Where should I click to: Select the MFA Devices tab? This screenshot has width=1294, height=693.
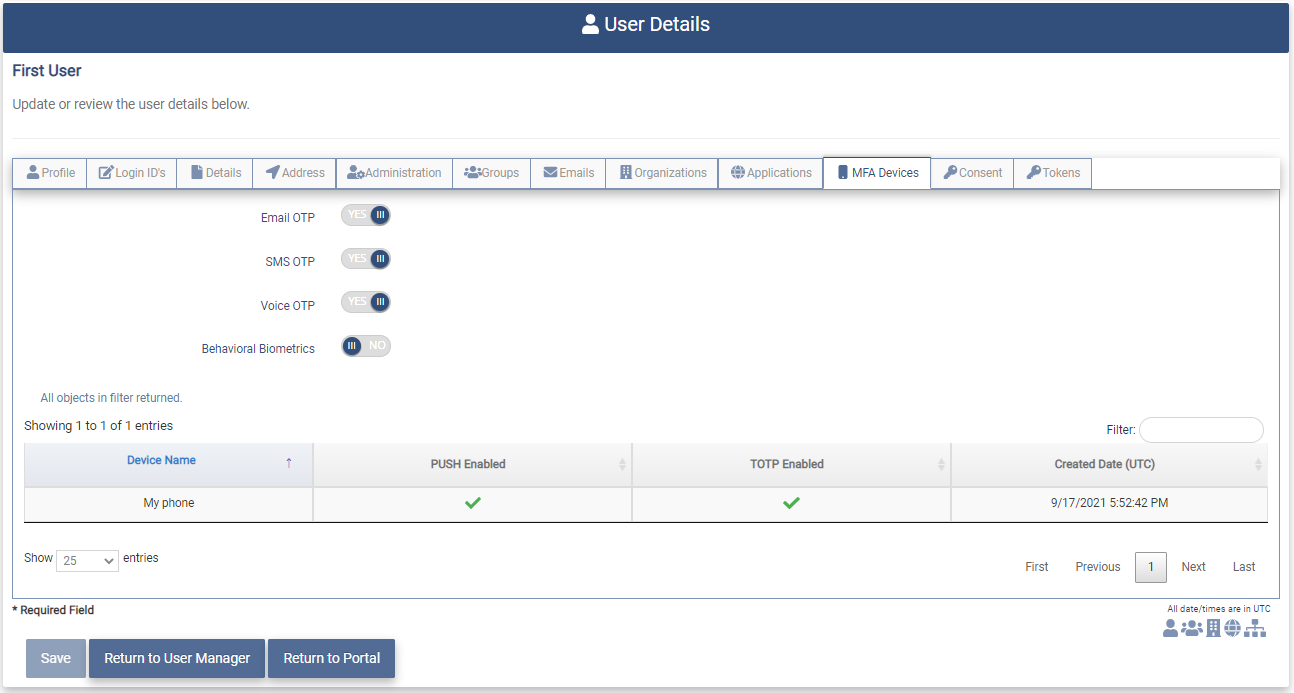(x=877, y=173)
